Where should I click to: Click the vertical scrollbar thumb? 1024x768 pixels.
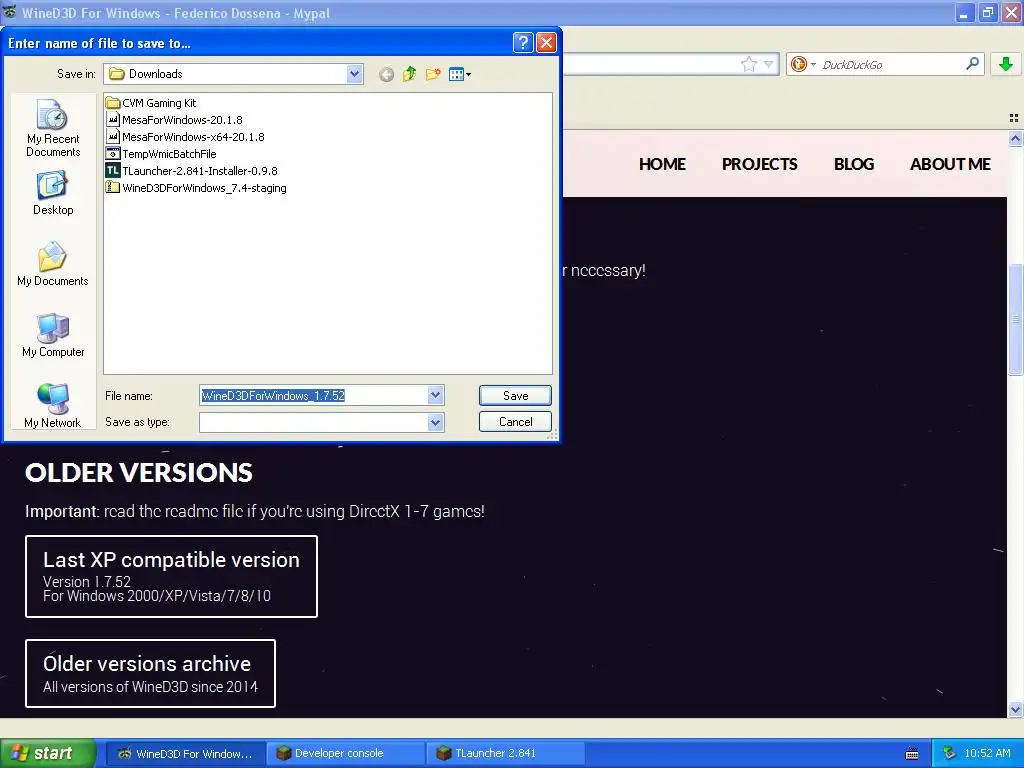[1015, 319]
